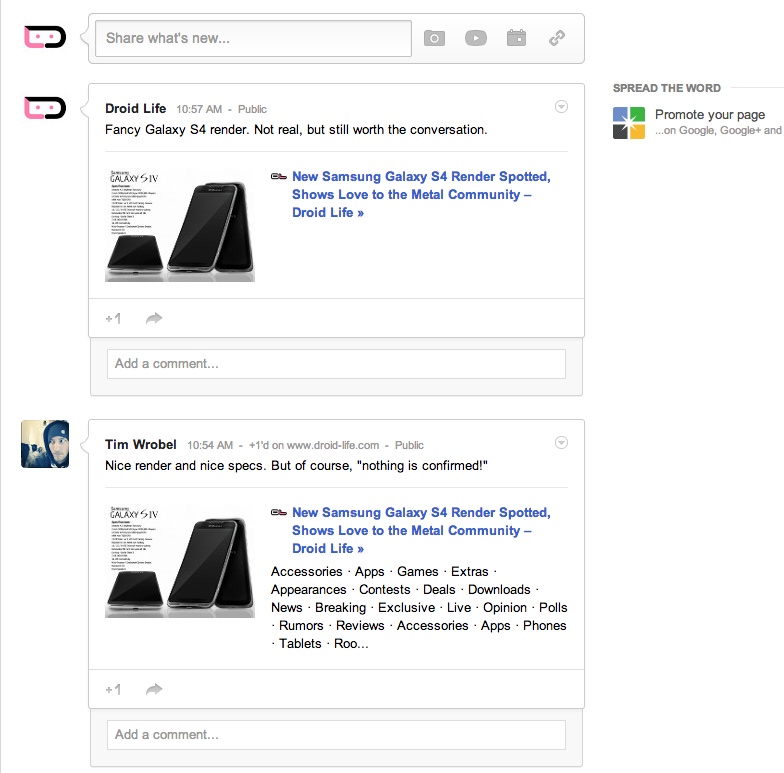Viewport: 784px width, 773px height.
Task: Click Add a comment under Tim Wrobel's post
Action: pyautogui.click(x=336, y=735)
